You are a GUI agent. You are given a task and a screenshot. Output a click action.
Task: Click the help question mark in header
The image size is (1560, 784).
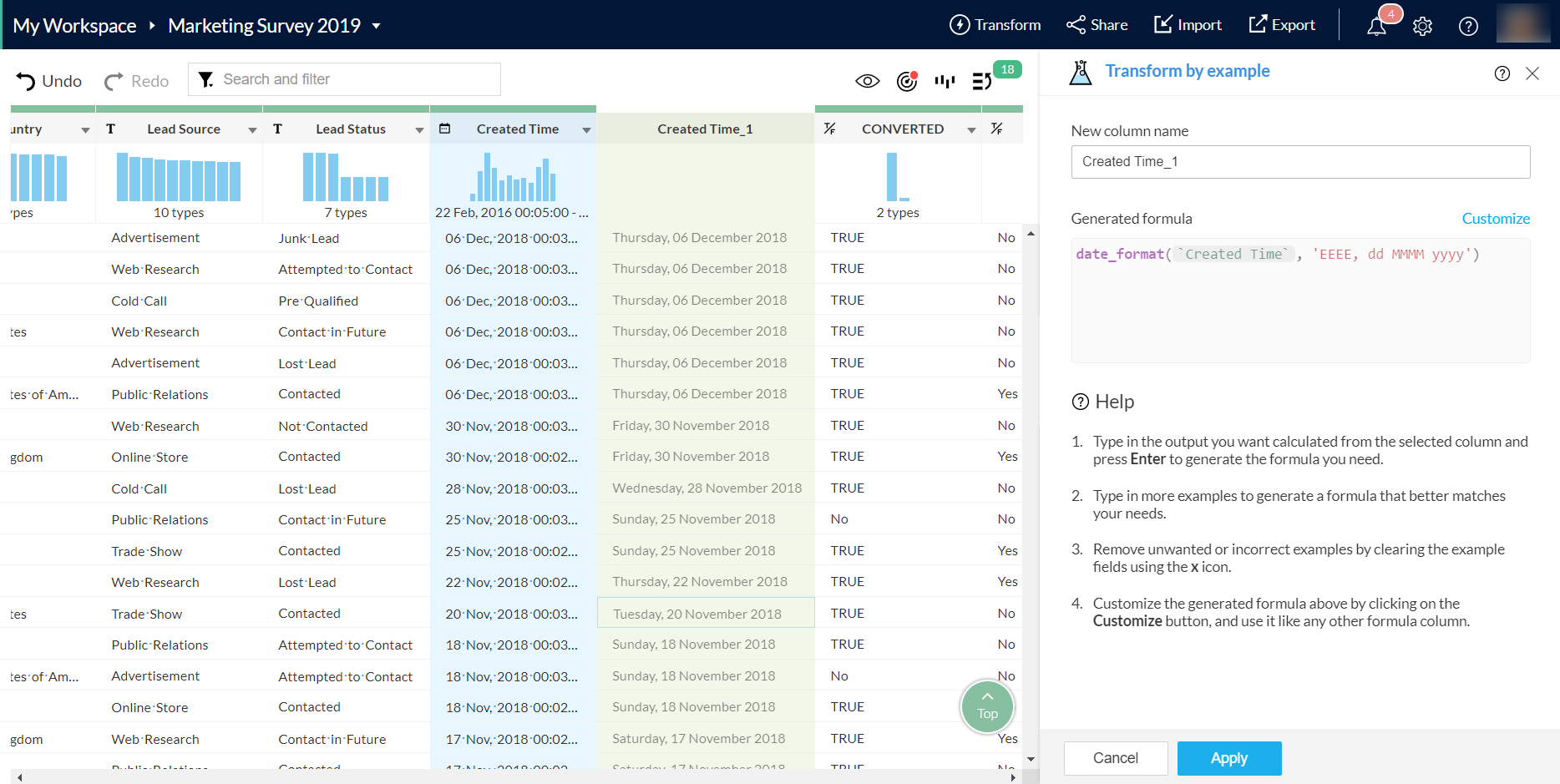tap(1467, 26)
